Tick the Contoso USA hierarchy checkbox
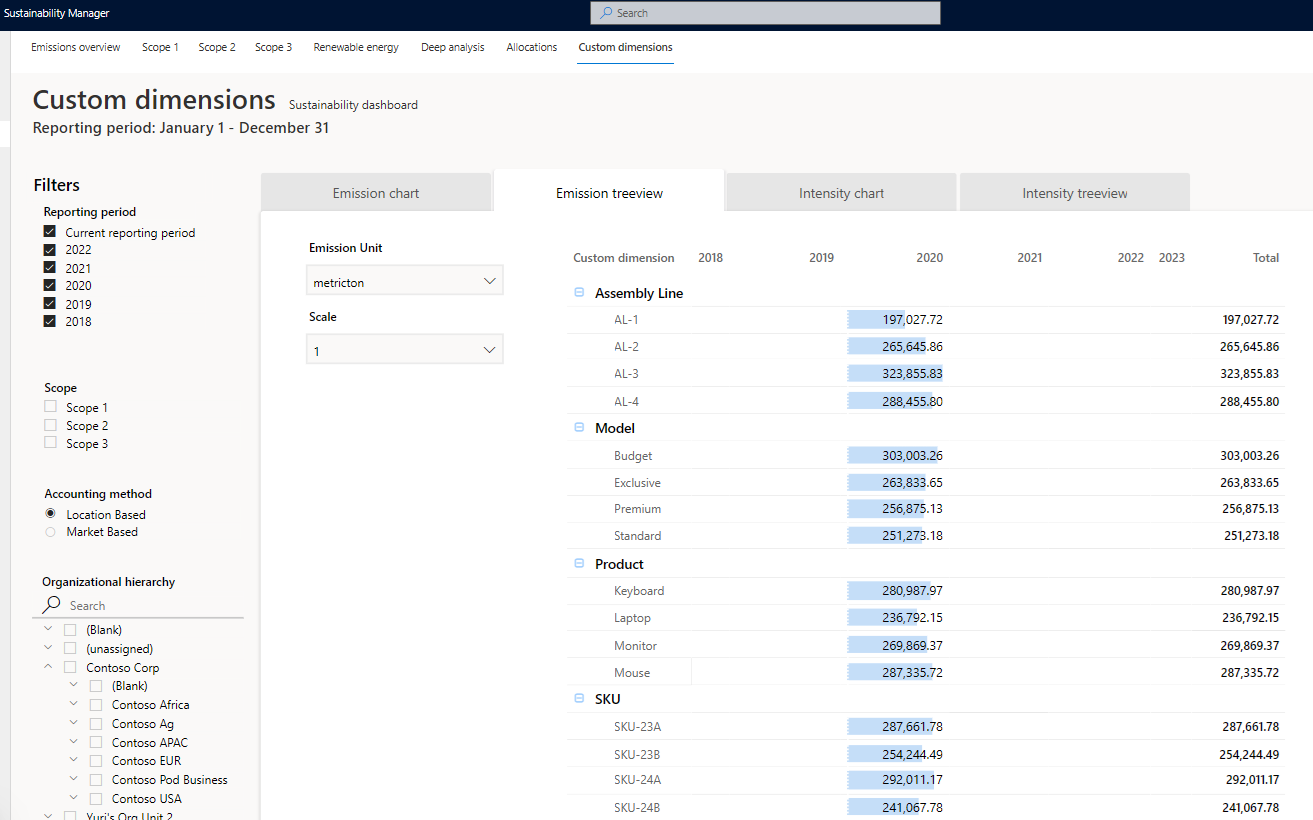The height and width of the screenshot is (820, 1313). (x=96, y=798)
